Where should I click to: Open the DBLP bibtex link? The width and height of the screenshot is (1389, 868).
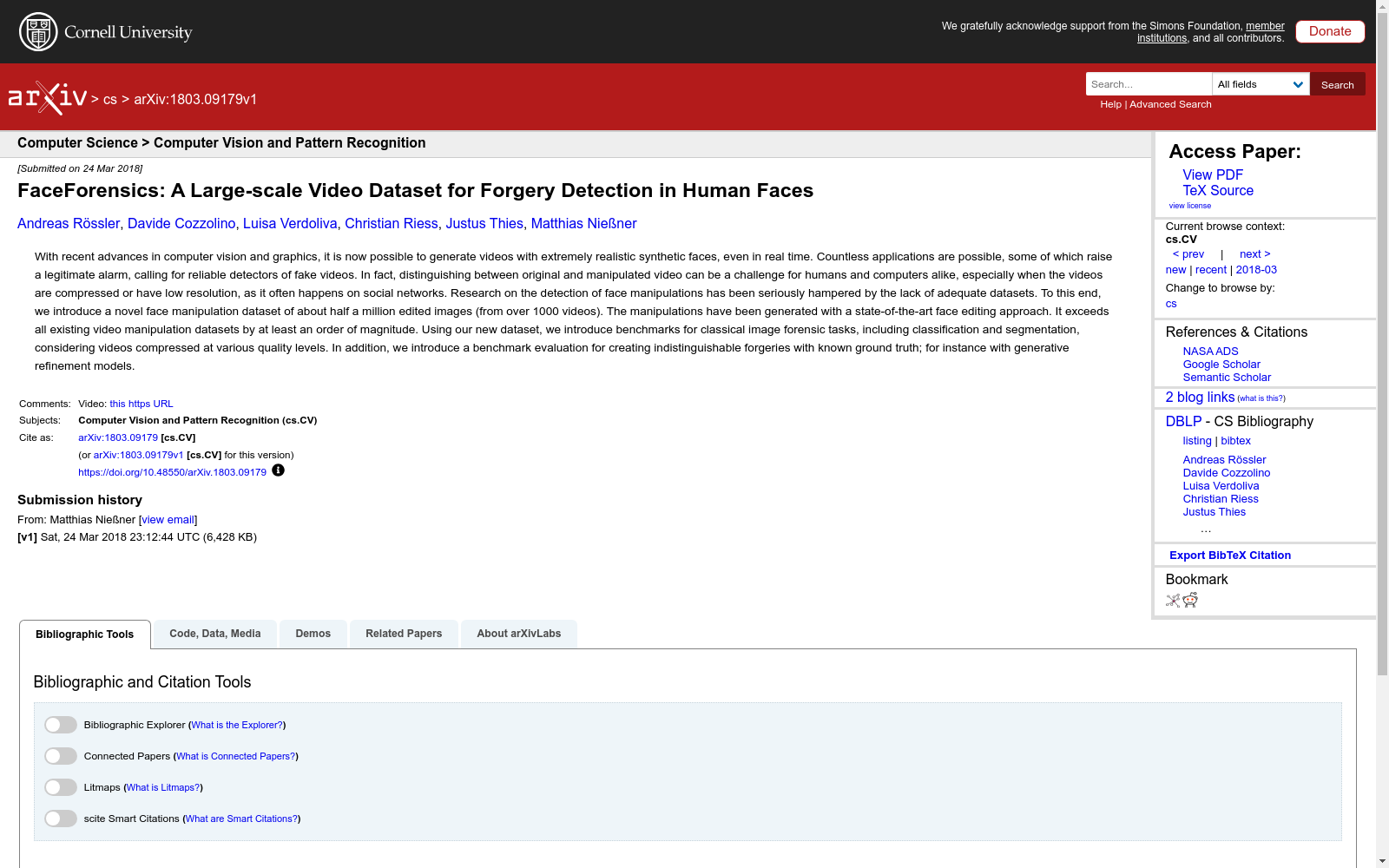[1236, 441]
